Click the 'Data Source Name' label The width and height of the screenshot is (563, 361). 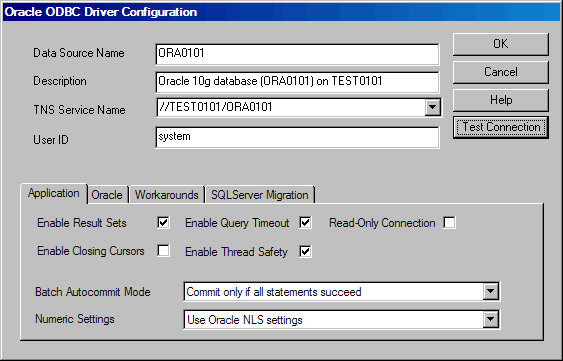click(x=79, y=53)
